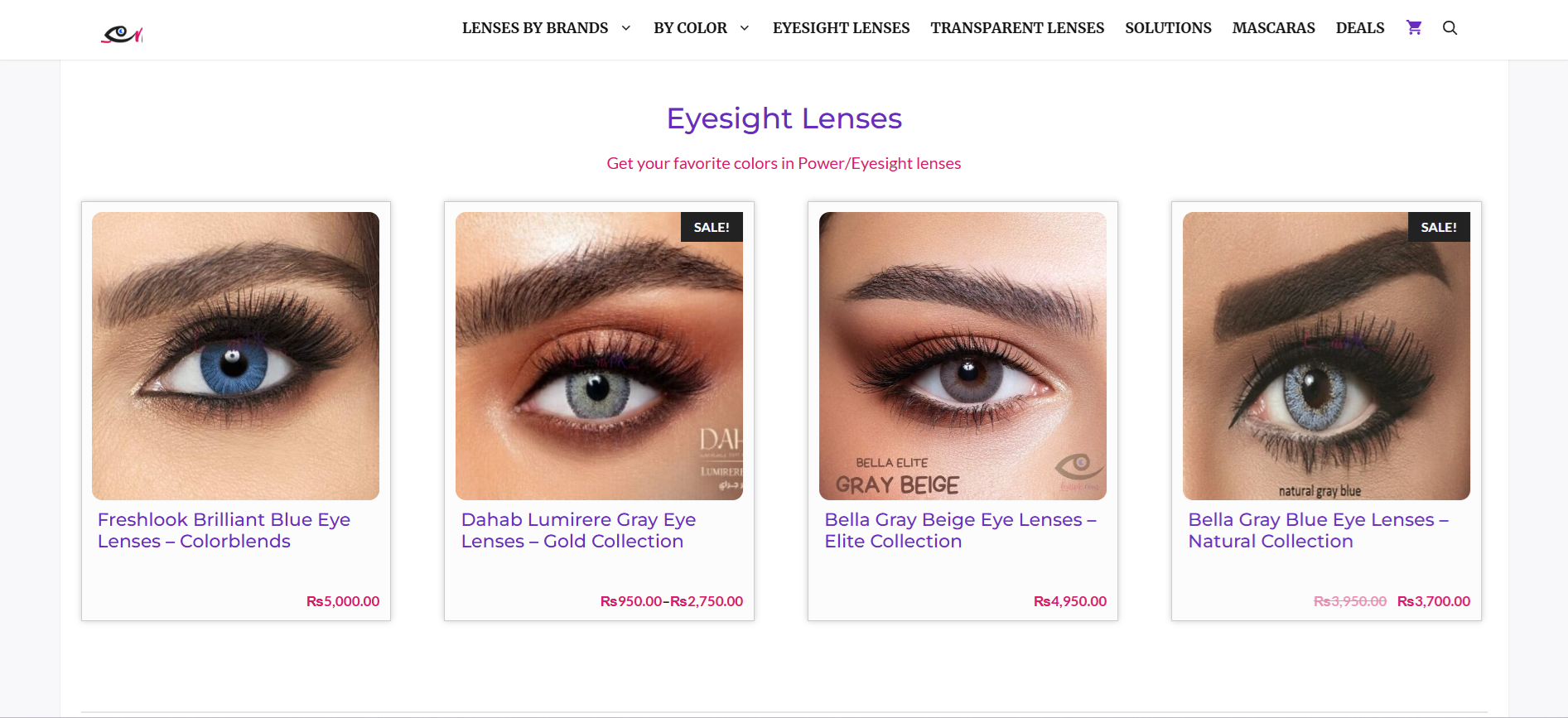Image resolution: width=1568 pixels, height=718 pixels.
Task: Select the Solutions menu item
Action: (1168, 28)
